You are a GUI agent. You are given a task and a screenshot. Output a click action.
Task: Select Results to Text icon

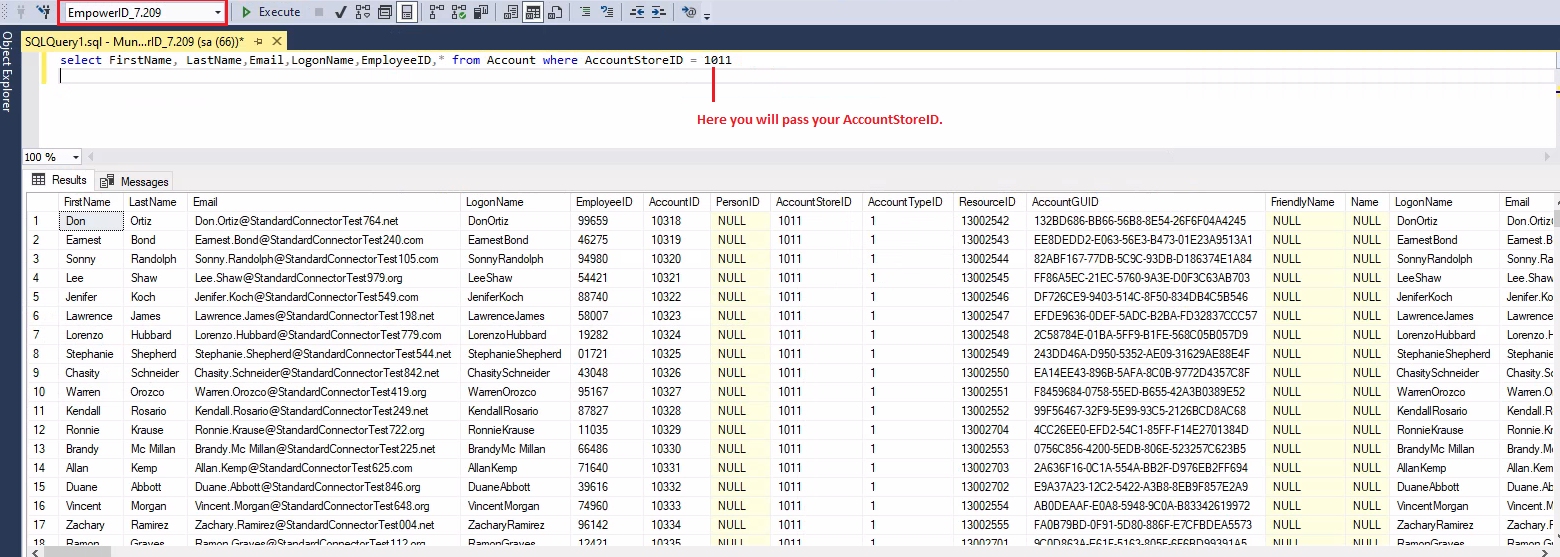point(511,12)
